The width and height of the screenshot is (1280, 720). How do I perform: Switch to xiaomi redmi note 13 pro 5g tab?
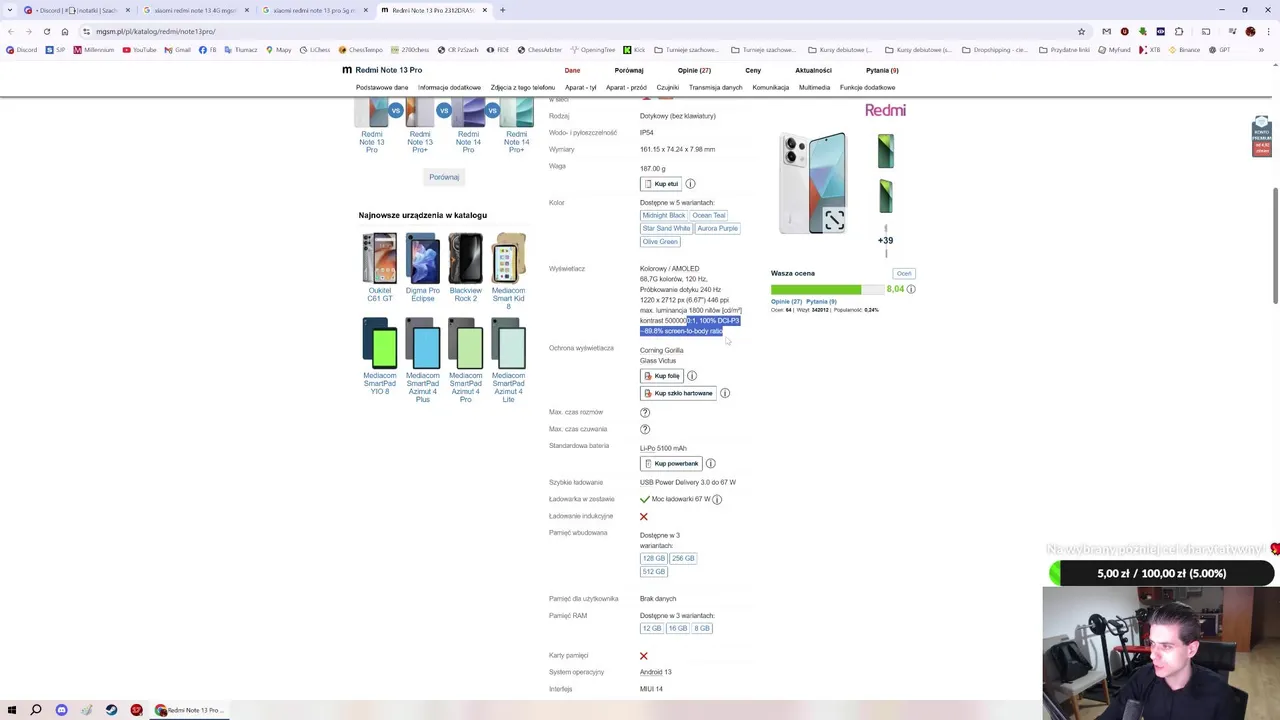click(x=311, y=10)
